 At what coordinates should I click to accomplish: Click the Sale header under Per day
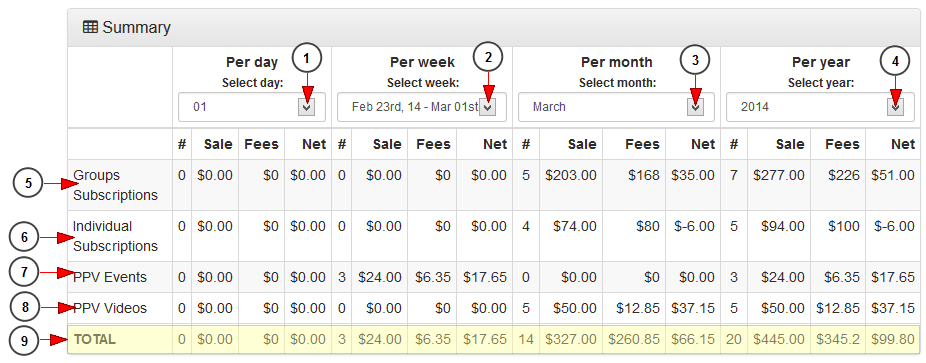pos(218,144)
